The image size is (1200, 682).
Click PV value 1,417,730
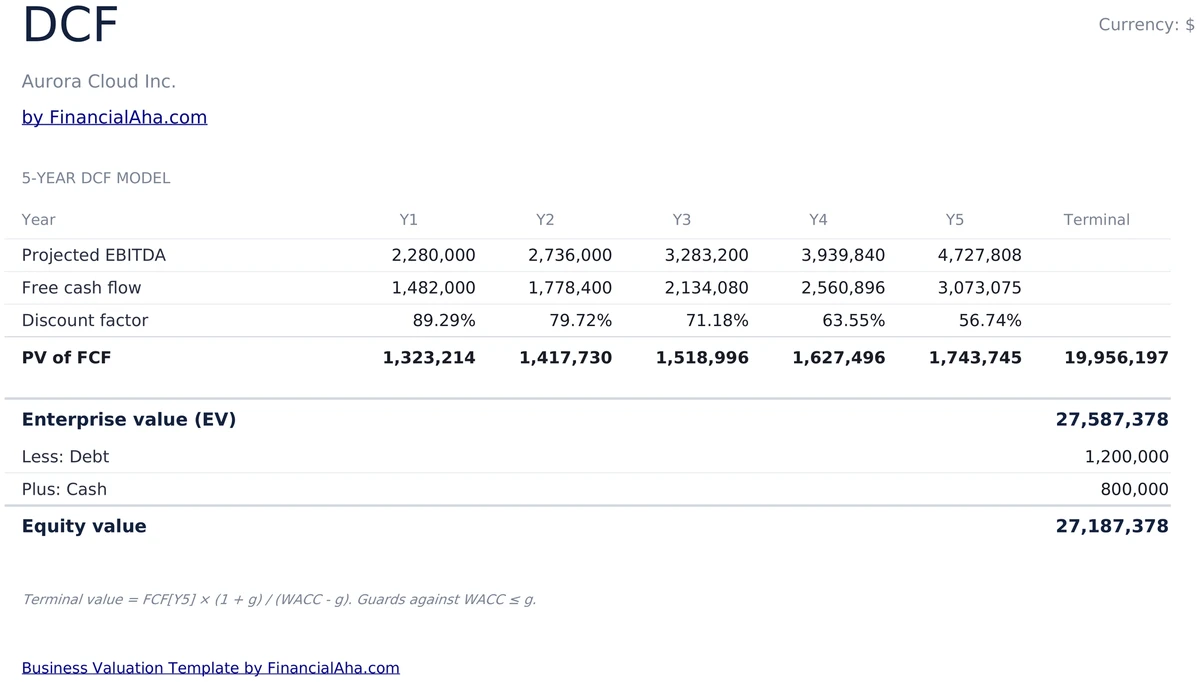click(566, 358)
